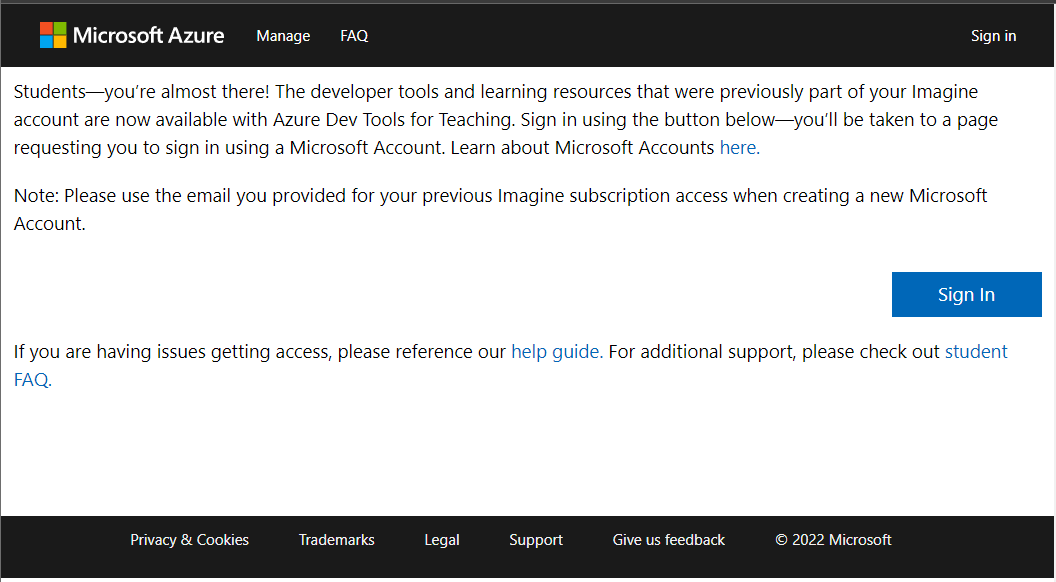
Task: Open the FAQ item in header
Action: pyautogui.click(x=354, y=36)
